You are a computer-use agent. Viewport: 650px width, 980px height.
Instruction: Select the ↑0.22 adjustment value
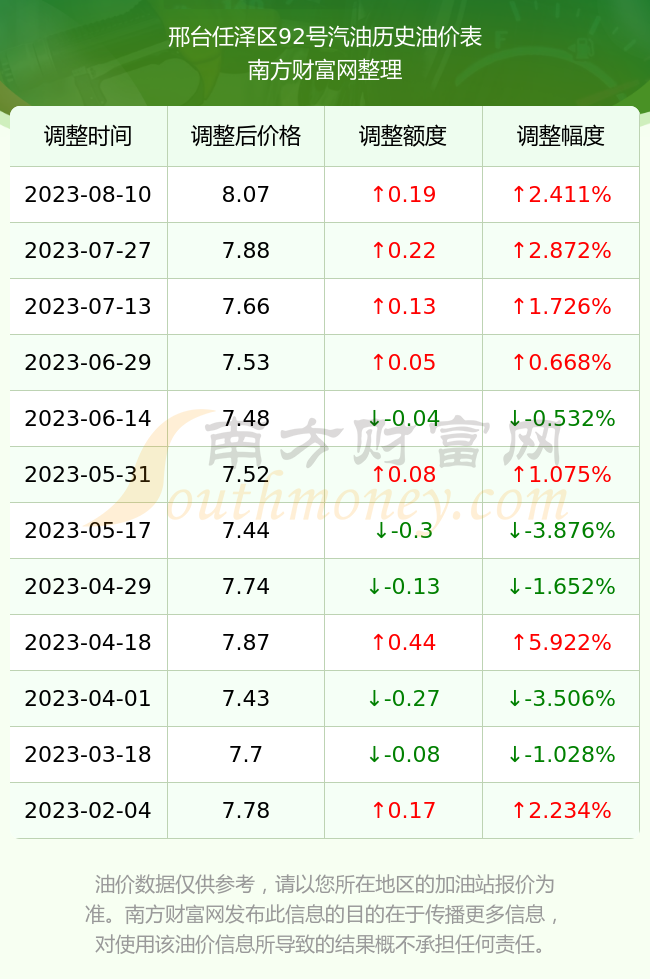(403, 251)
